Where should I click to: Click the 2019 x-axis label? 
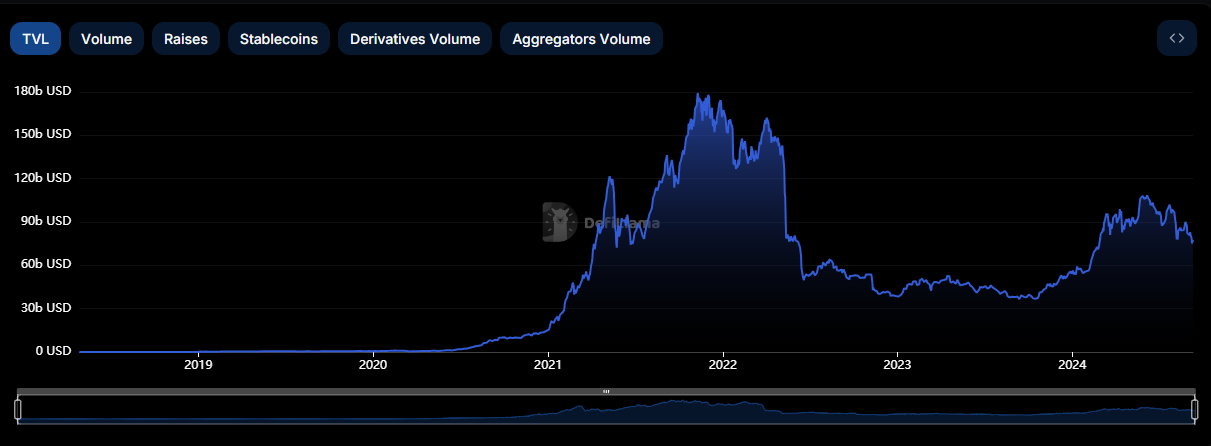point(198,365)
